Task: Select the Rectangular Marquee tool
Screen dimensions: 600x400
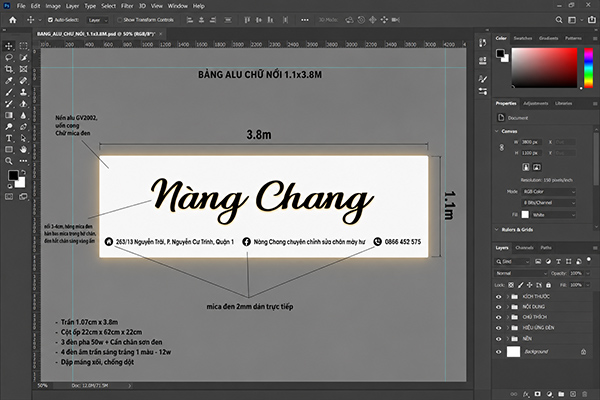Action: [23, 46]
